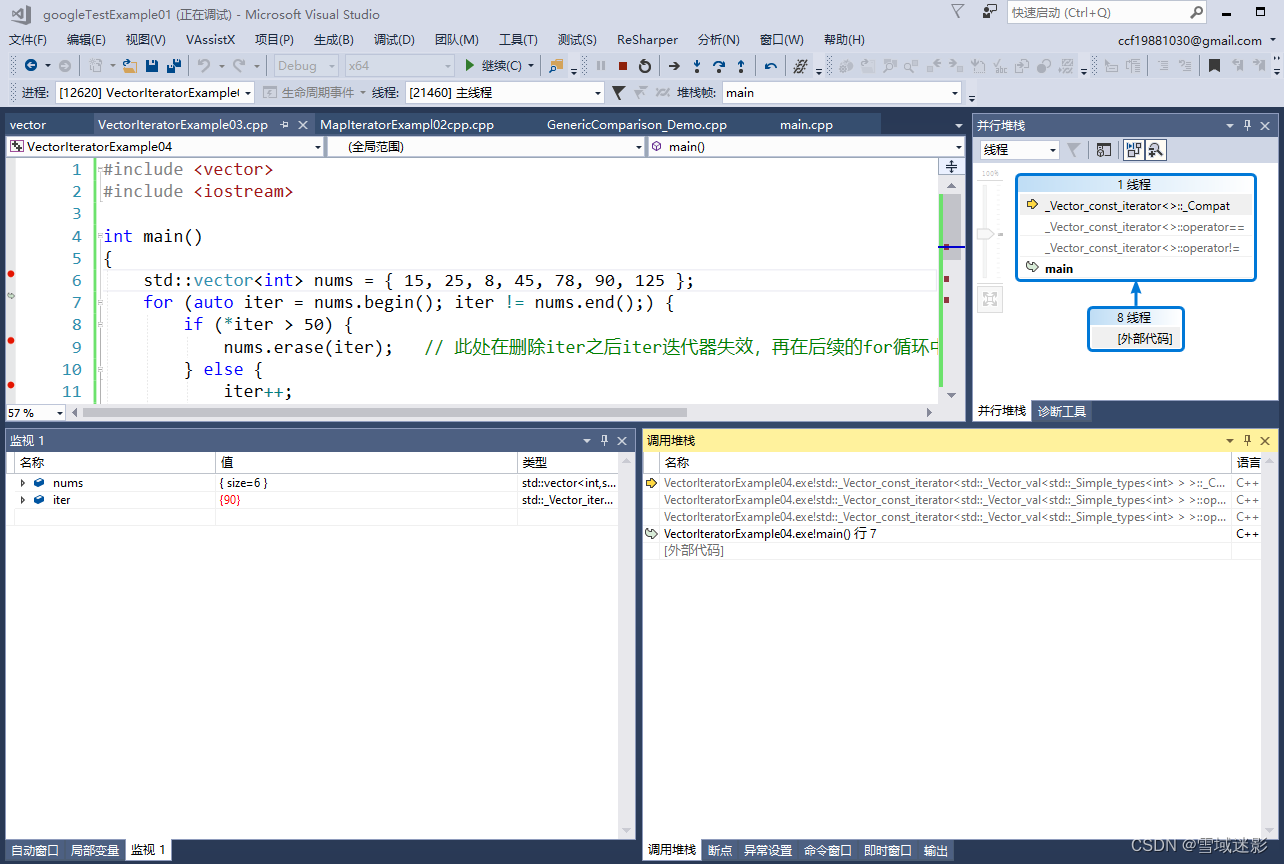This screenshot has height=864, width=1284.
Task: Click the quick launch search field
Action: pos(1098,13)
